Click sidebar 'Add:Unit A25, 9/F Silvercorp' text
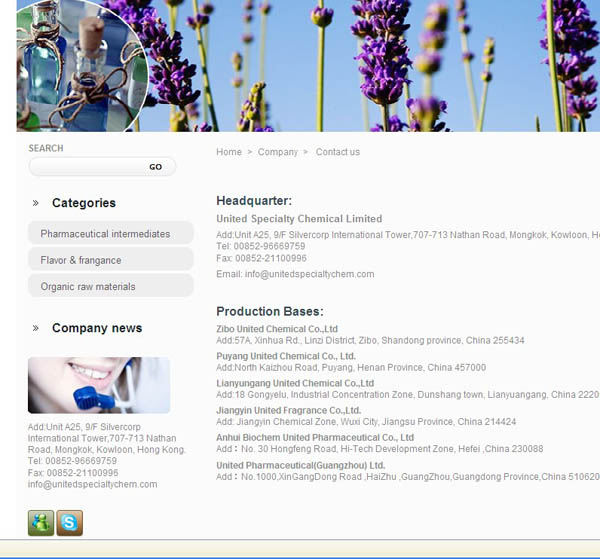This screenshot has width=600, height=559. 84,427
